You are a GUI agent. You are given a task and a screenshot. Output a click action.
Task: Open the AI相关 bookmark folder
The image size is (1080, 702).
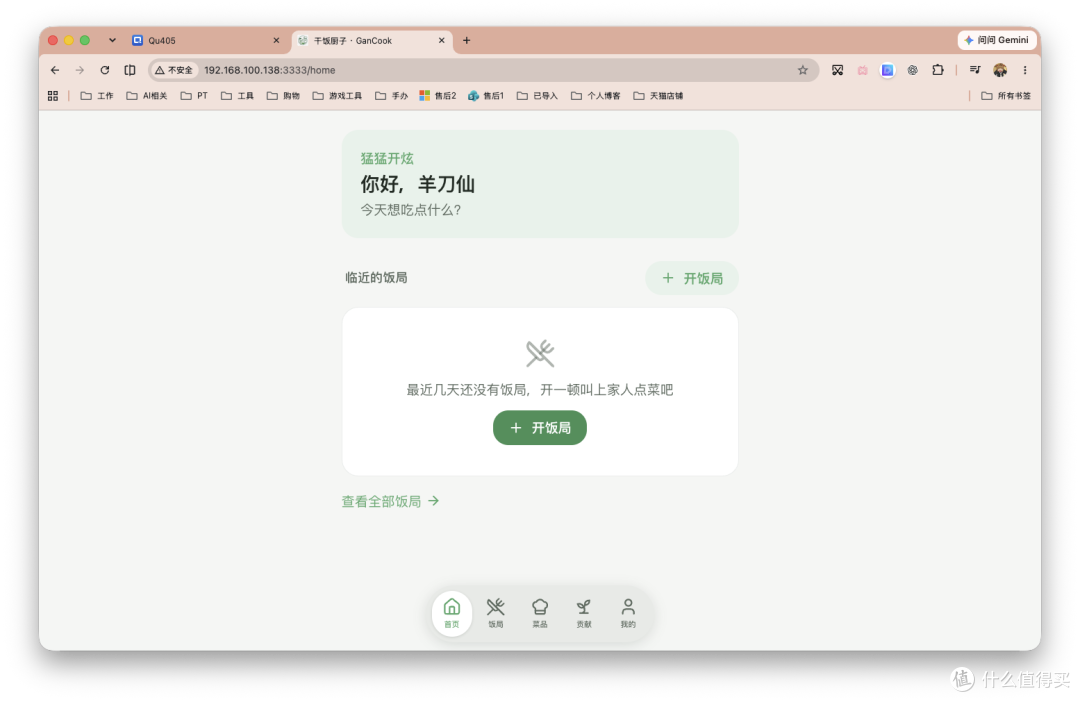(147, 96)
